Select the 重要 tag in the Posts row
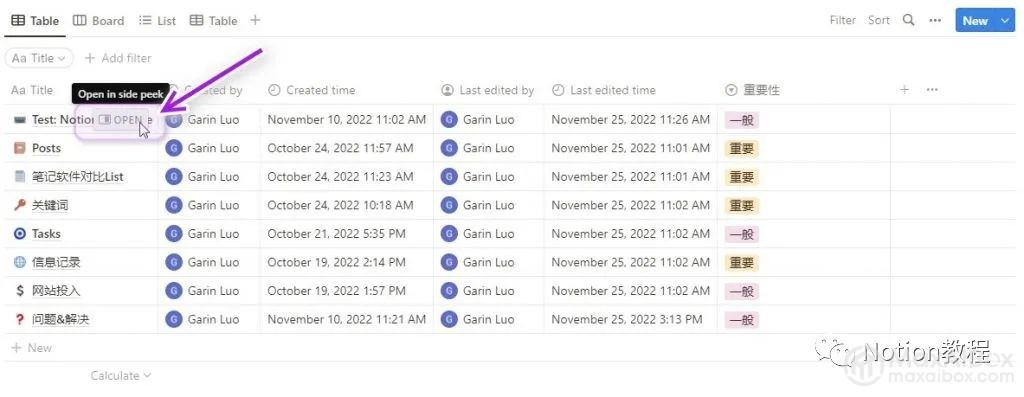The height and width of the screenshot is (397, 1024). pos(741,148)
